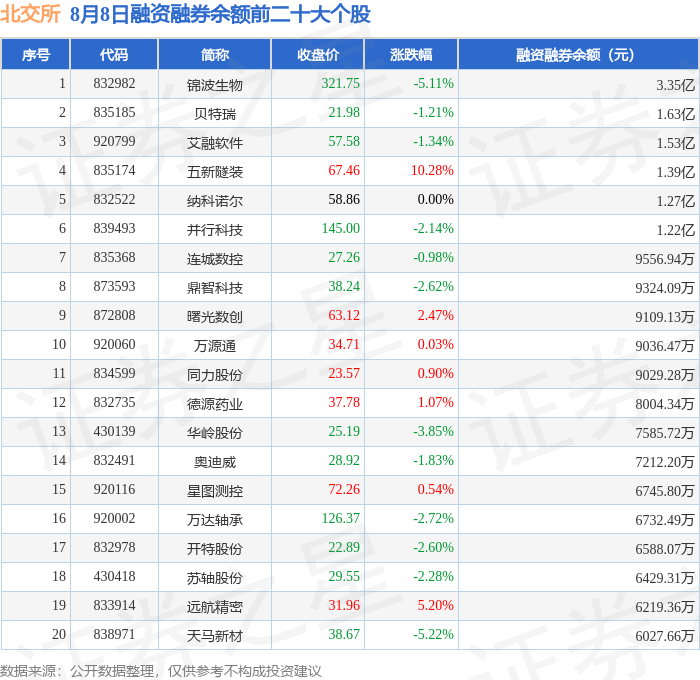Click closing price 145.00

coord(341,229)
